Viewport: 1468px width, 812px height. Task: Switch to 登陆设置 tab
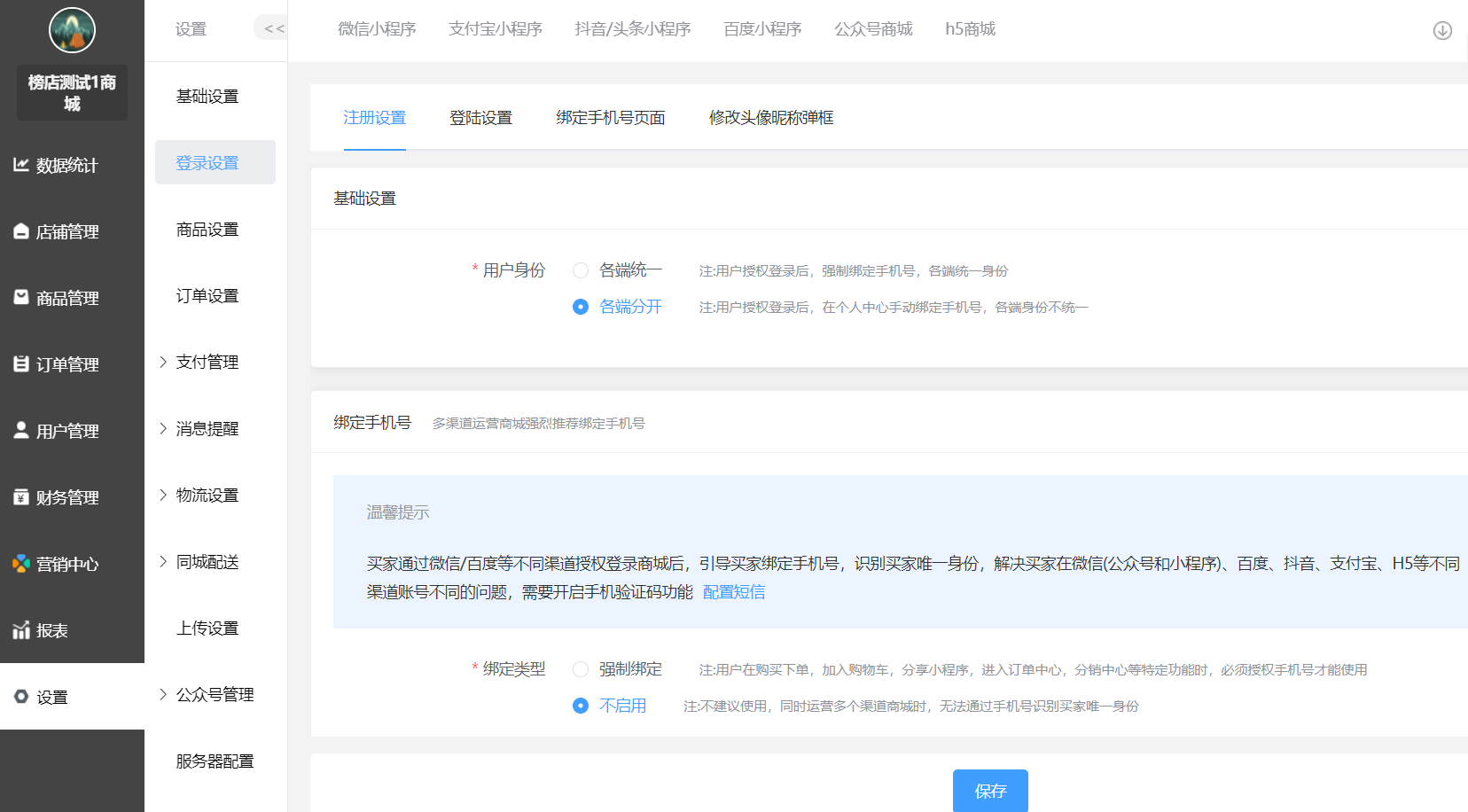tap(481, 118)
